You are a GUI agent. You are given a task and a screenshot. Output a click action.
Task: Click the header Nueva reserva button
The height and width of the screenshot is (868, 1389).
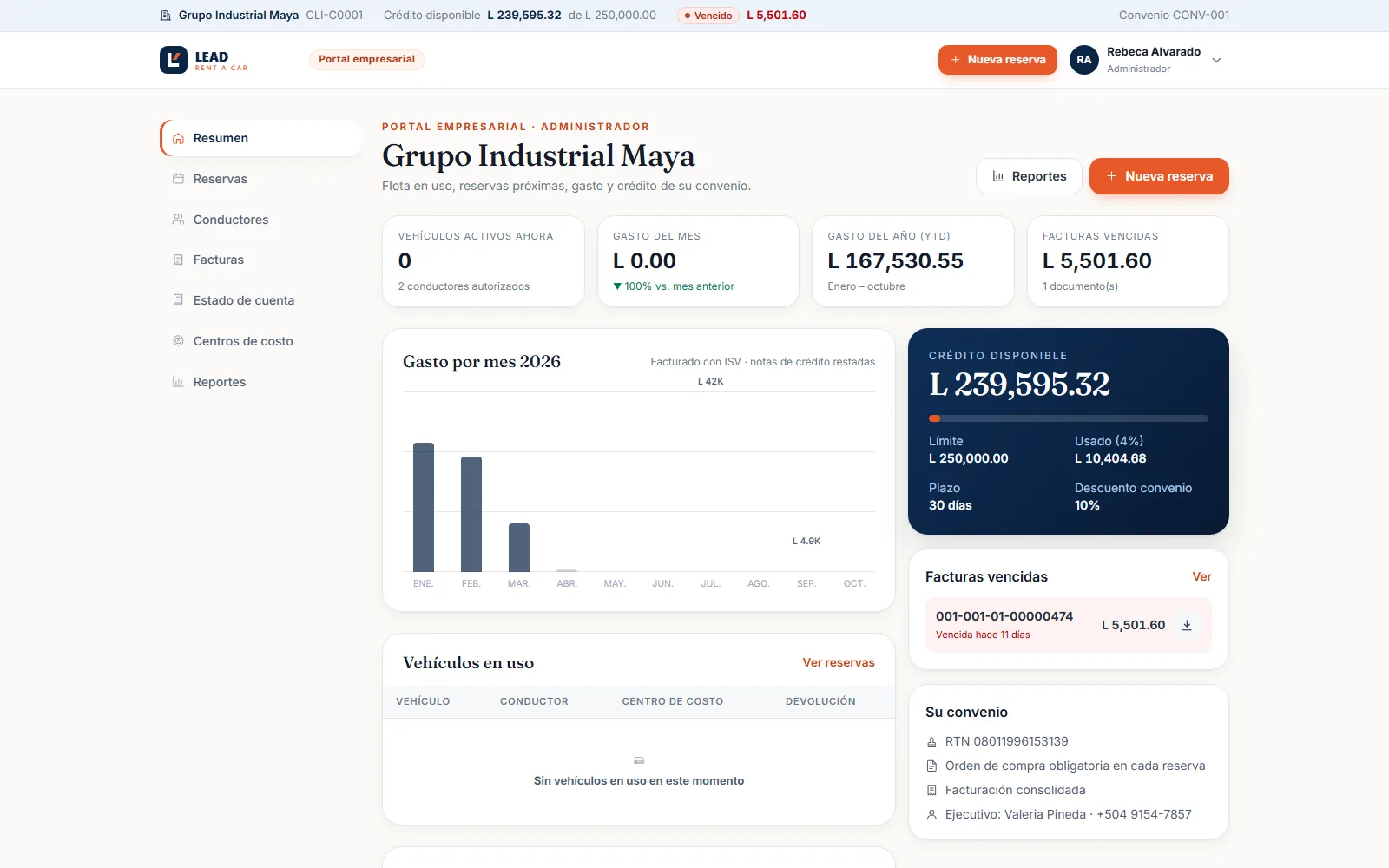click(997, 60)
